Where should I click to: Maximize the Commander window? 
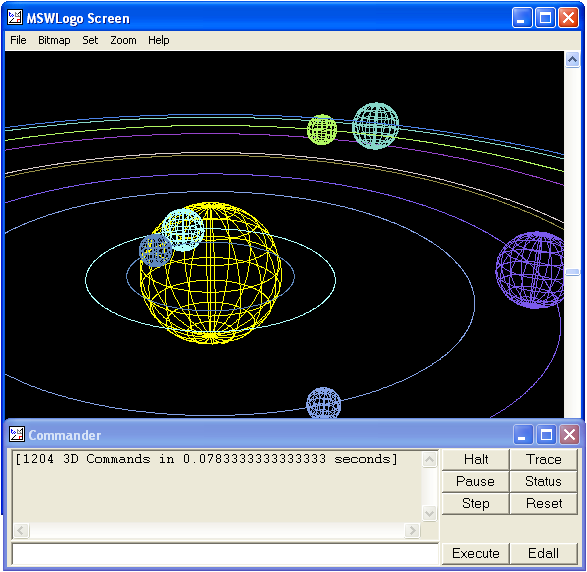(x=546, y=435)
